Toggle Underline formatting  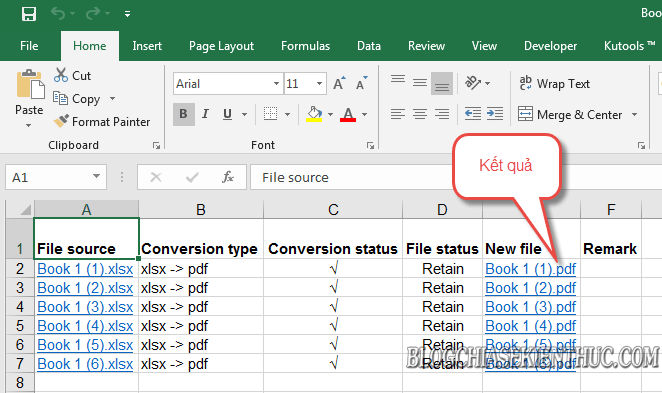tap(228, 114)
